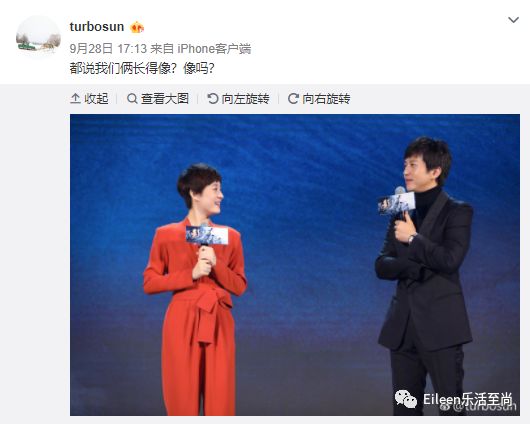This screenshot has height=424, width=530.
Task: Rotate image with 向左旋转
Action: tap(245, 99)
